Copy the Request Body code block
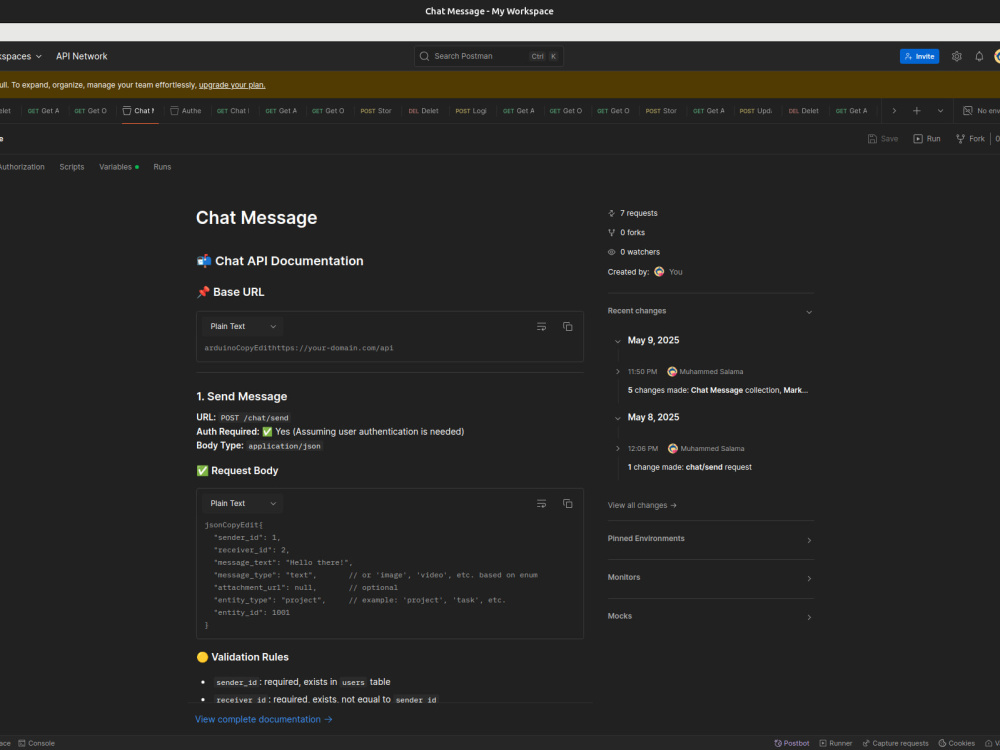Image resolution: width=1000 pixels, height=750 pixels. [x=568, y=504]
